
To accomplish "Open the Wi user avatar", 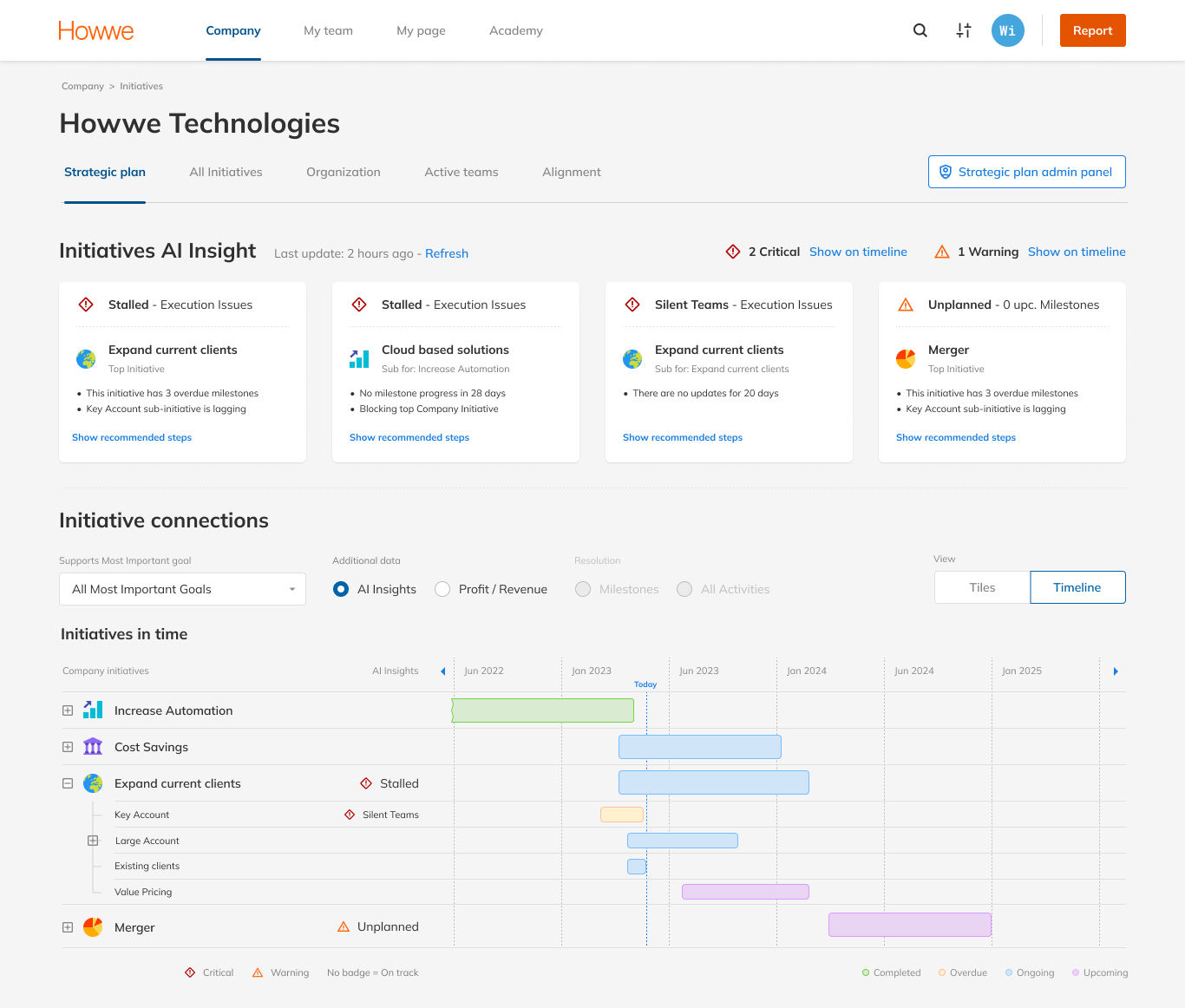I will [x=1008, y=30].
